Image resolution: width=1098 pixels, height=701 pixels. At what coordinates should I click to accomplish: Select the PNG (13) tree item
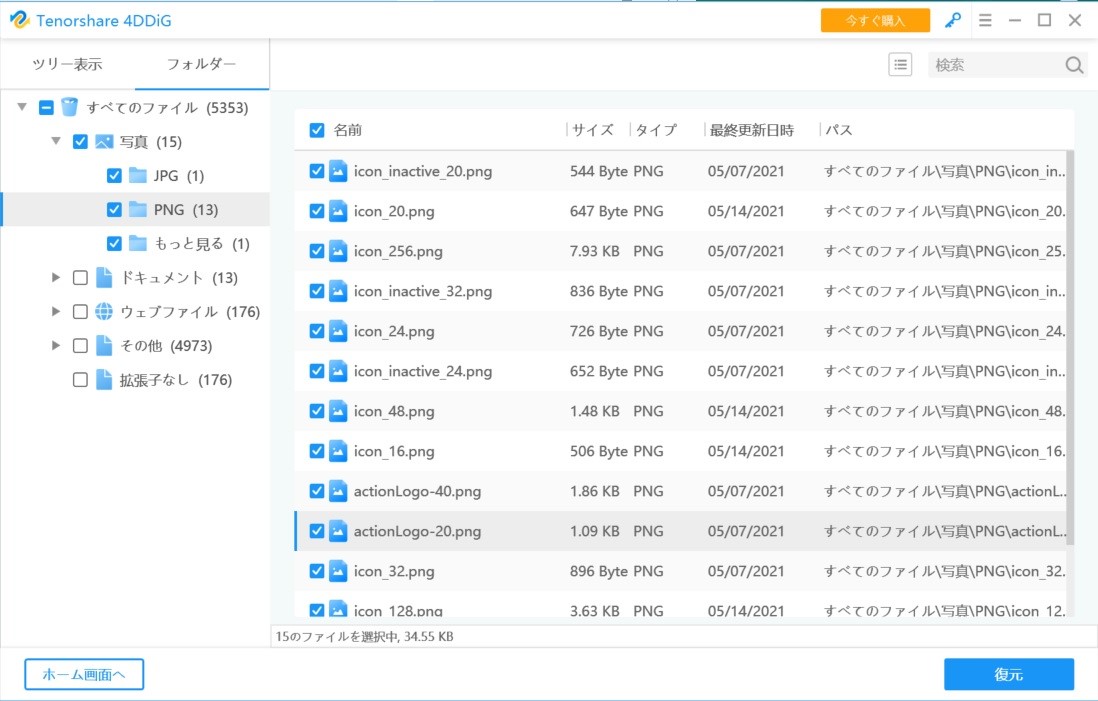pyautogui.click(x=186, y=209)
